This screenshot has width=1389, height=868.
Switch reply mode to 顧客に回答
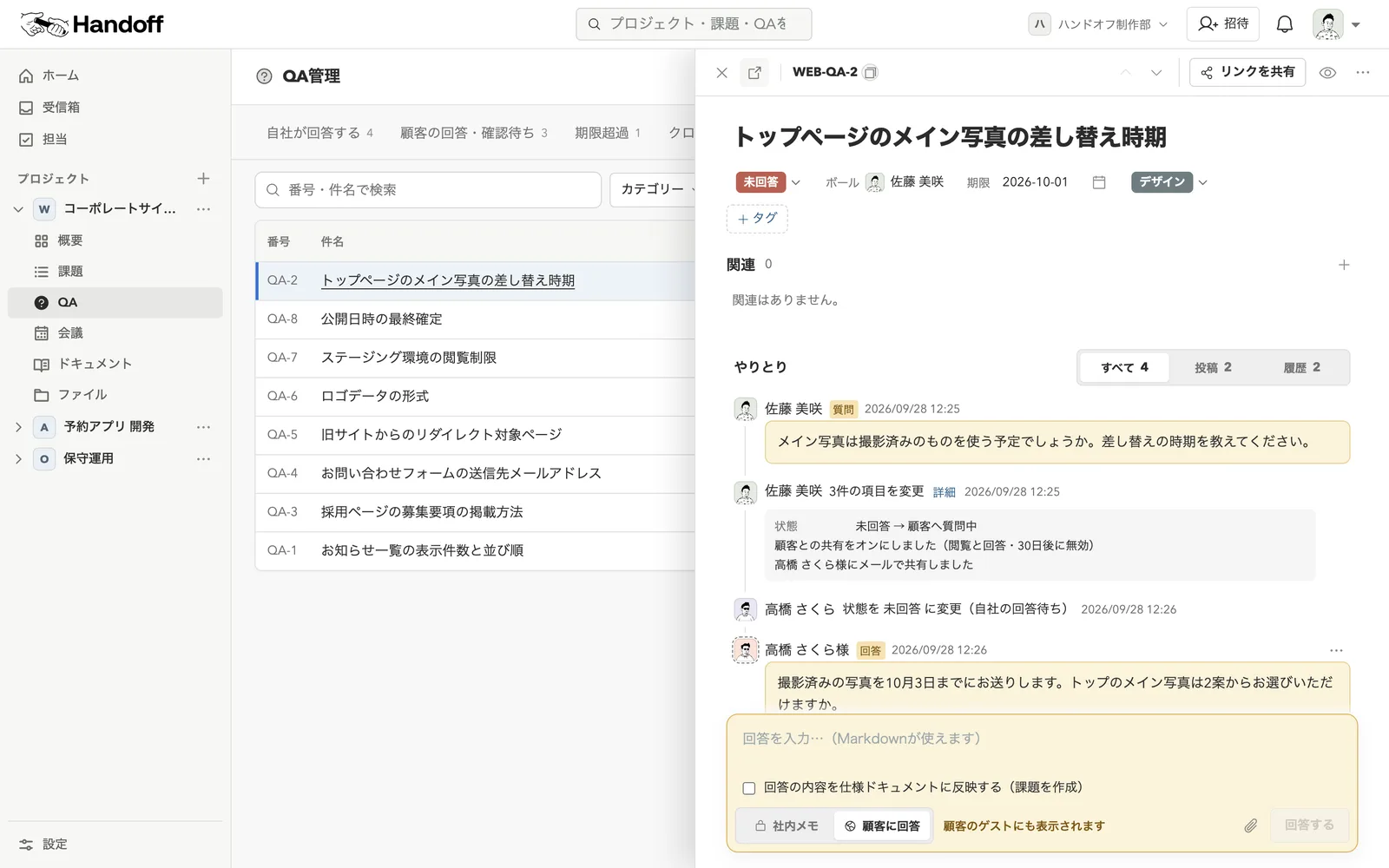click(883, 826)
